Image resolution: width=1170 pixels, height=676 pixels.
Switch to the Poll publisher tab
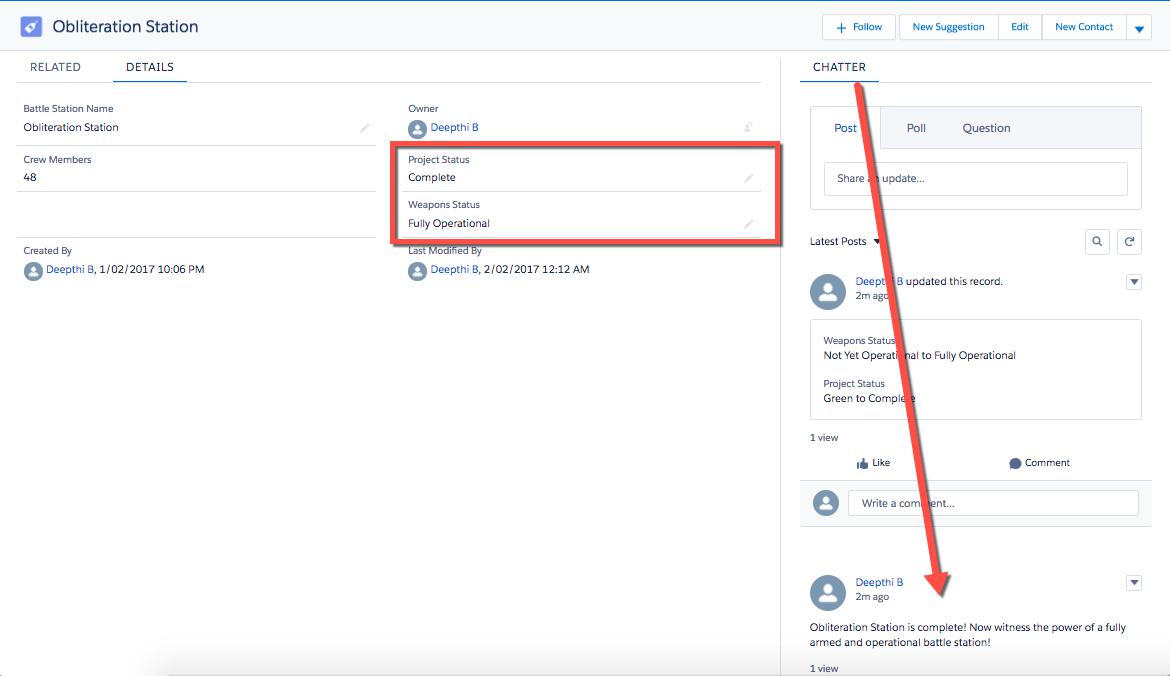coord(916,128)
